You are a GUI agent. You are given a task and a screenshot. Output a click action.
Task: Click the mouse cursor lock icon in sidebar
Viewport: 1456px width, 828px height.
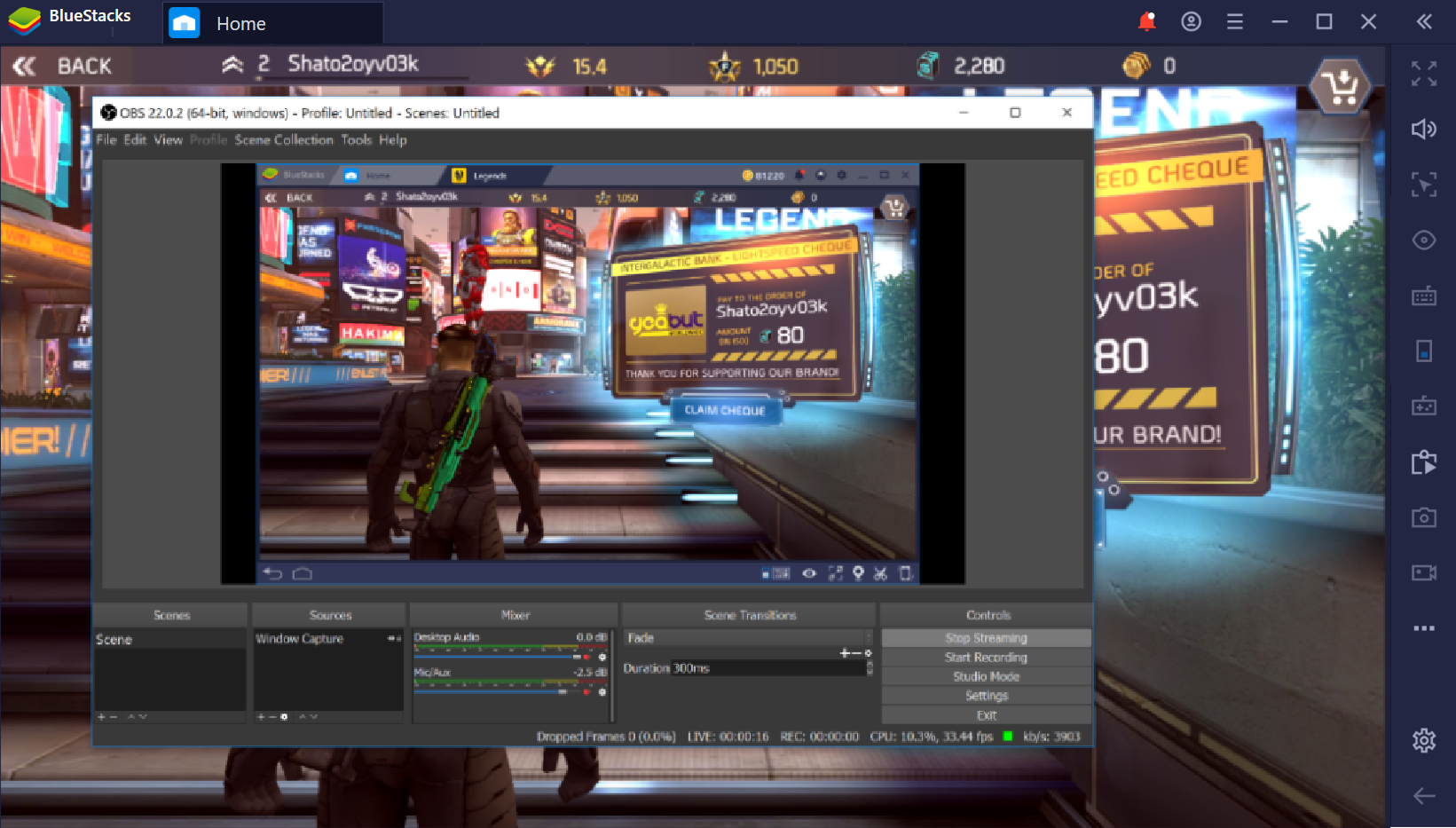[1423, 185]
